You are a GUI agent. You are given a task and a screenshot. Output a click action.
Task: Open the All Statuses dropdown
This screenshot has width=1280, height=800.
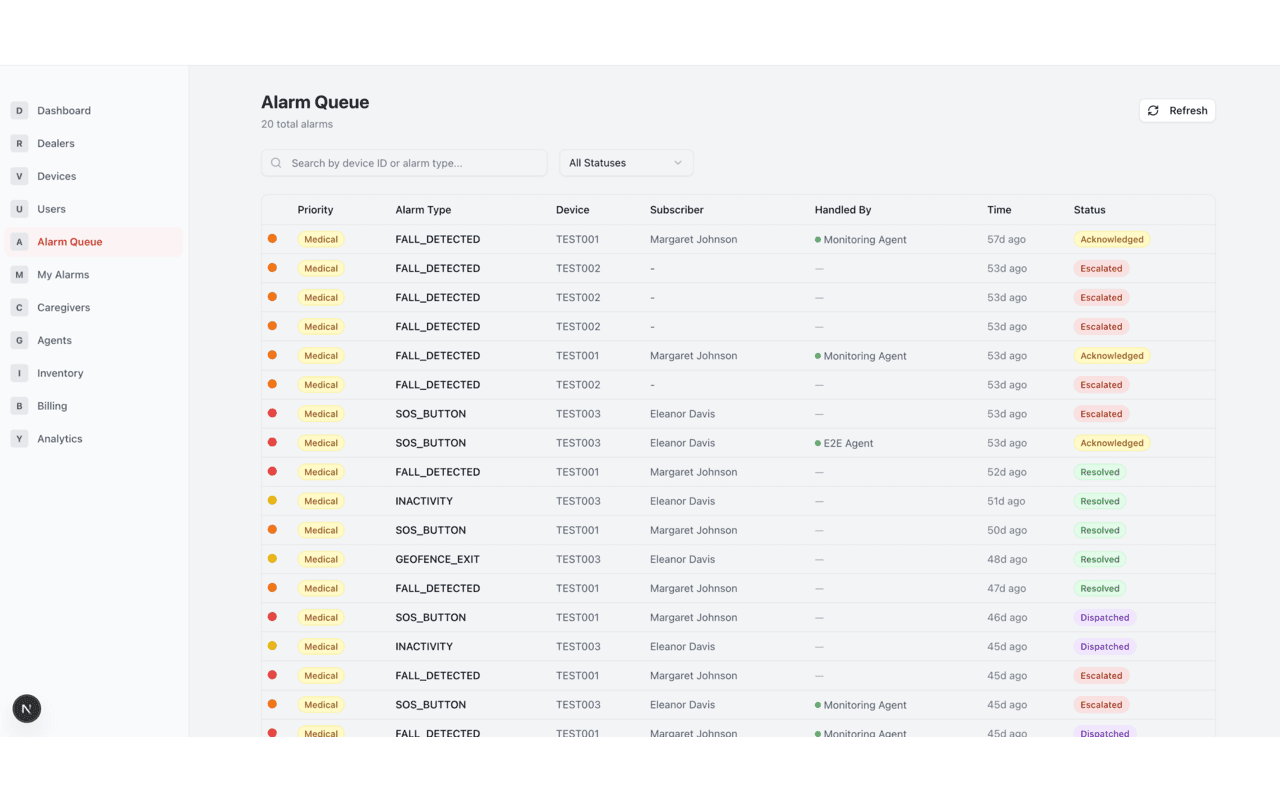(x=626, y=163)
